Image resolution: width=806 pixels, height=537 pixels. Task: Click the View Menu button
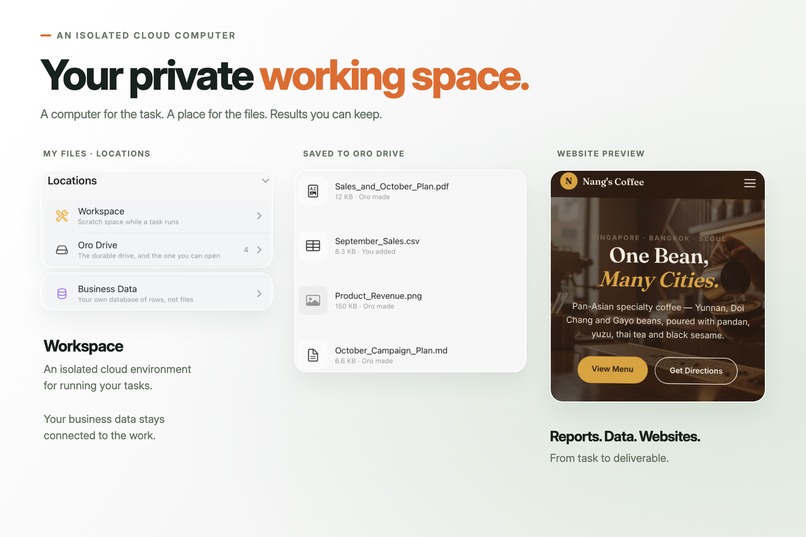612,369
